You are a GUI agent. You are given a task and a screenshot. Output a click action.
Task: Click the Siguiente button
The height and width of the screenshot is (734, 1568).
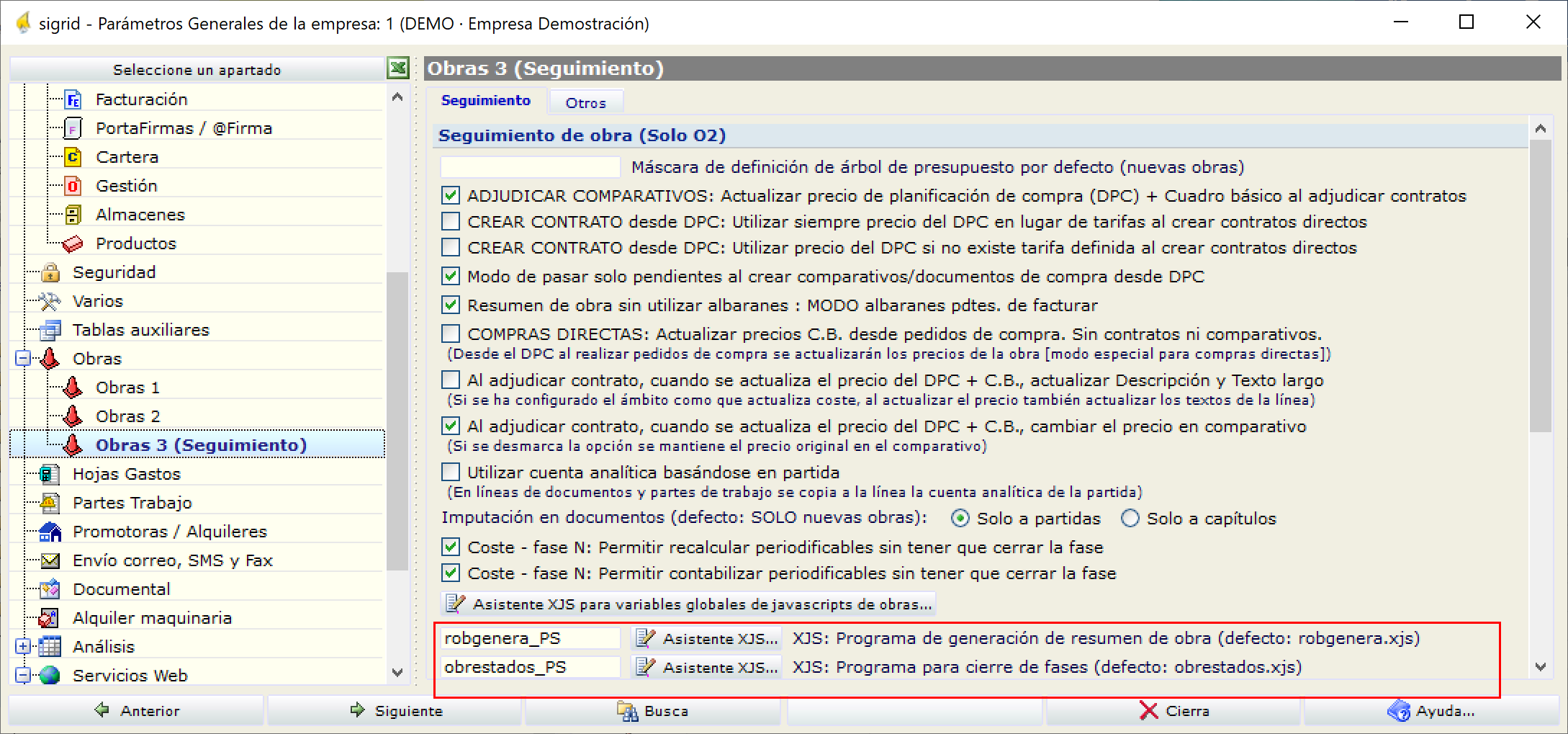[x=394, y=711]
